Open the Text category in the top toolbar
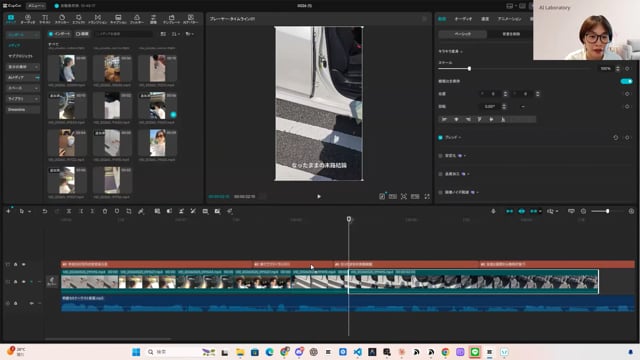The width and height of the screenshot is (640, 360). coord(45,19)
